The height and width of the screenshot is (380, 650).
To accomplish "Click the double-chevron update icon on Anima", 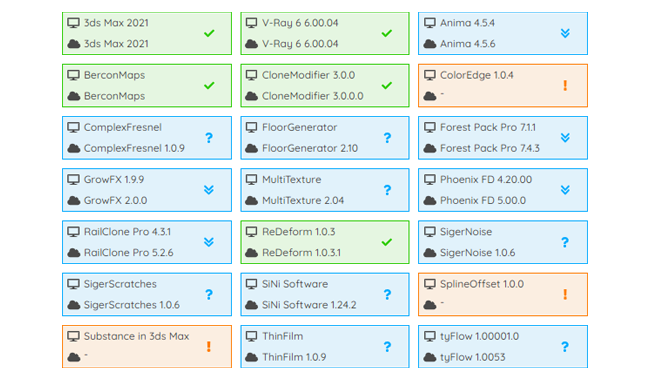I will tap(565, 33).
